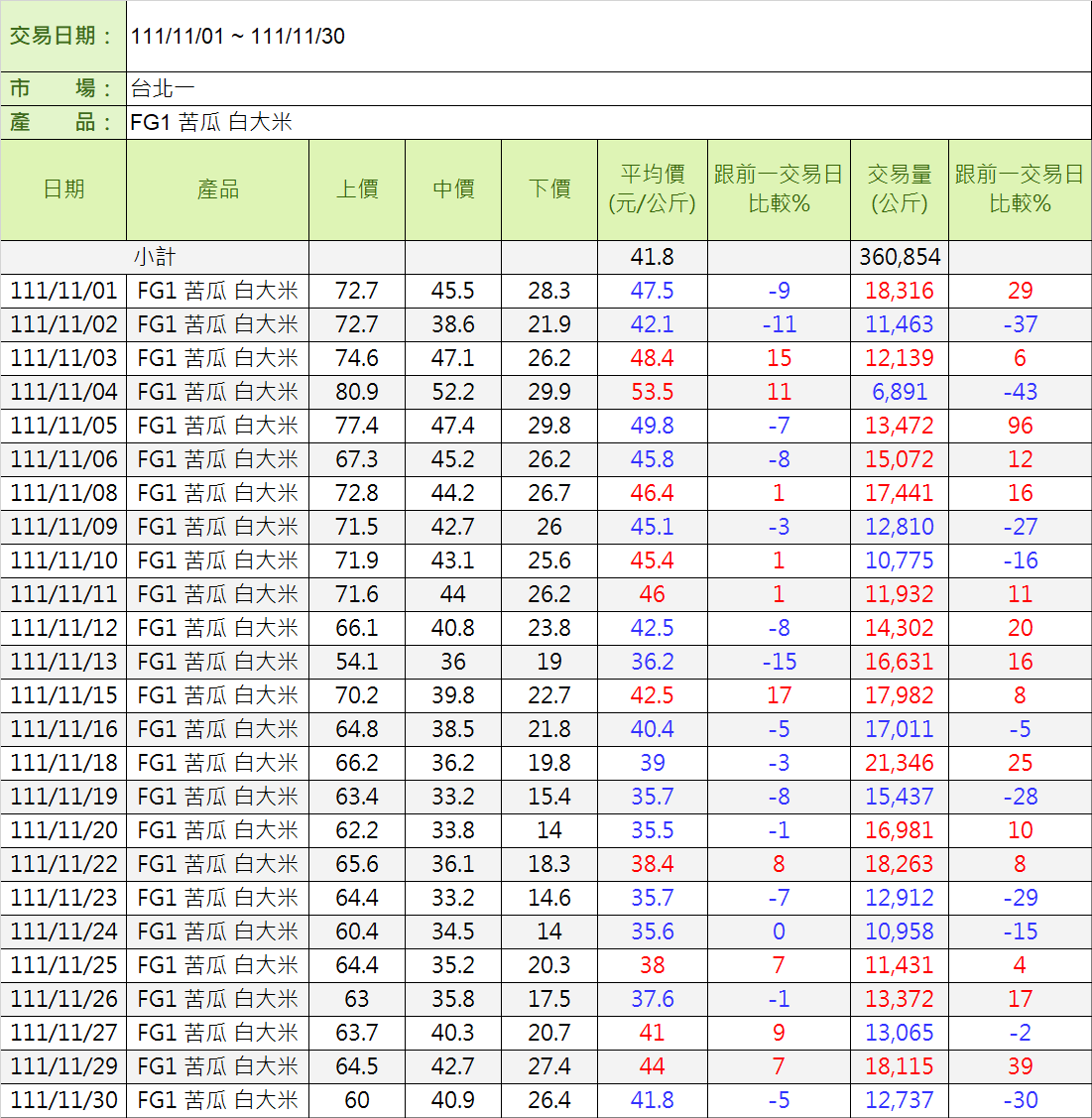Click the 下價 column header
The image size is (1092, 1118).
[549, 189]
